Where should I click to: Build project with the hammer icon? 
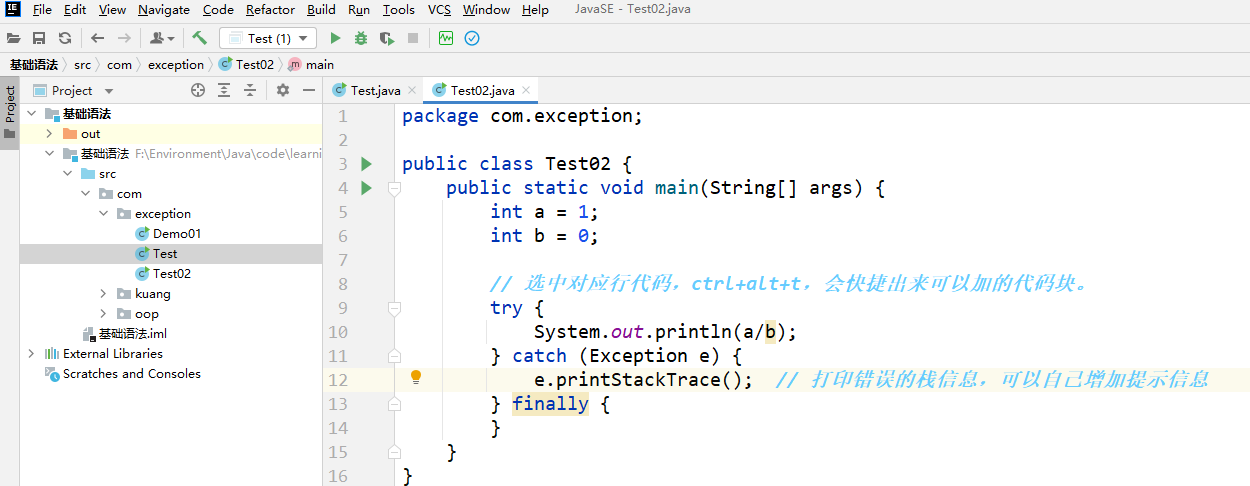tap(199, 38)
